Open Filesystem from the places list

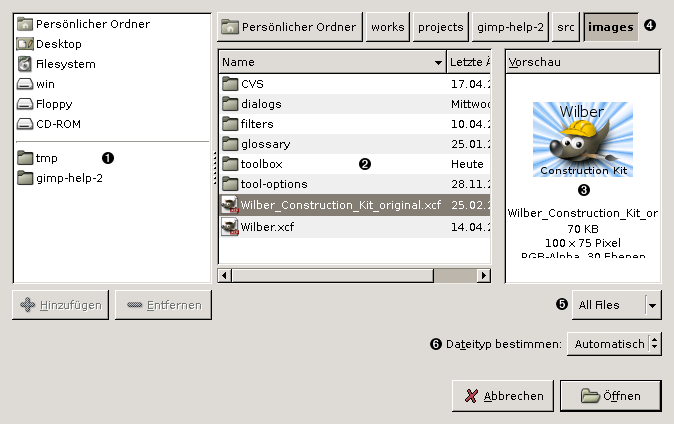pos(65,64)
